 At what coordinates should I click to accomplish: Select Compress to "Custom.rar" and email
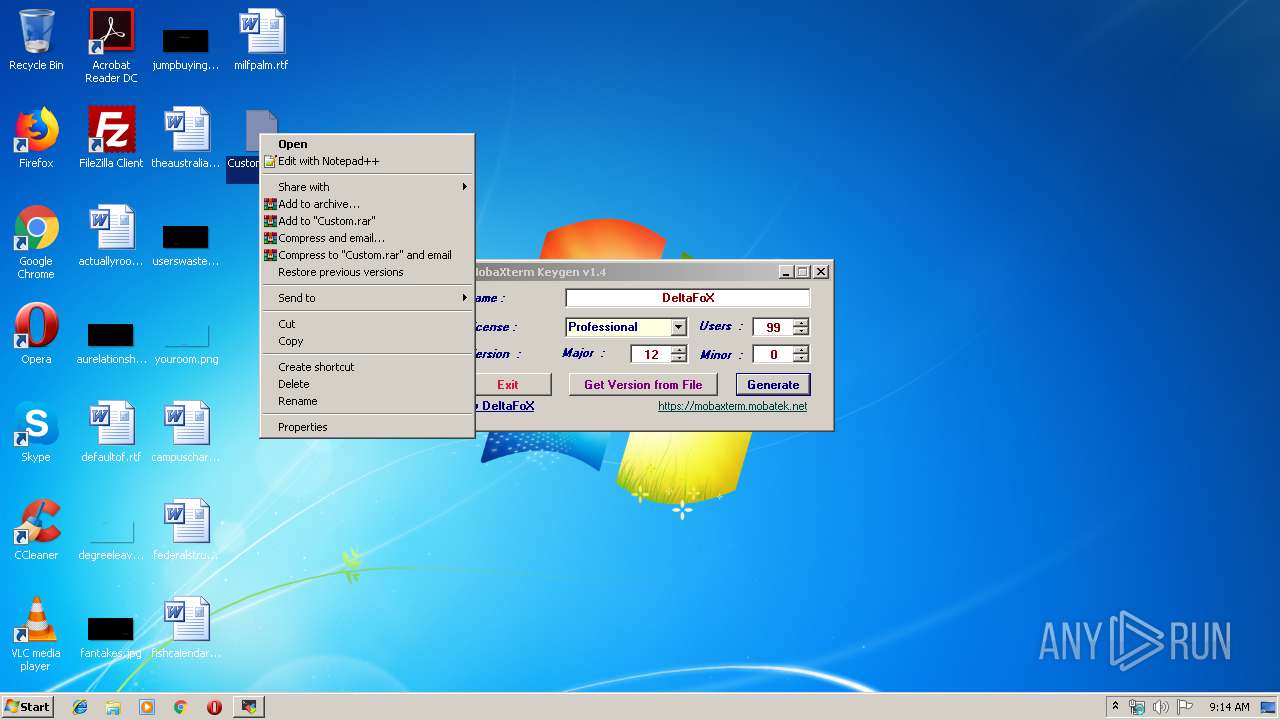[x=367, y=255]
